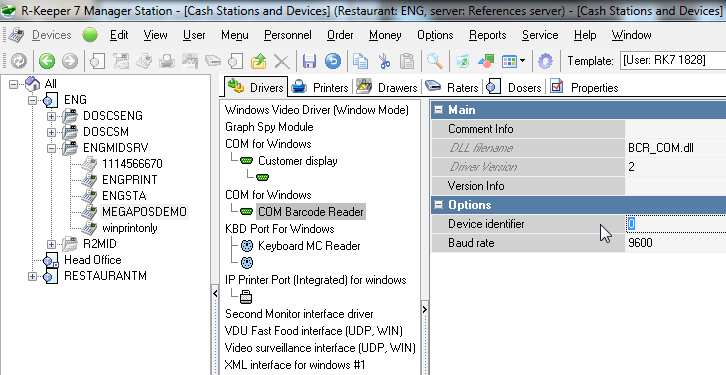Open the Properties tab
726x375 pixels.
tap(585, 87)
